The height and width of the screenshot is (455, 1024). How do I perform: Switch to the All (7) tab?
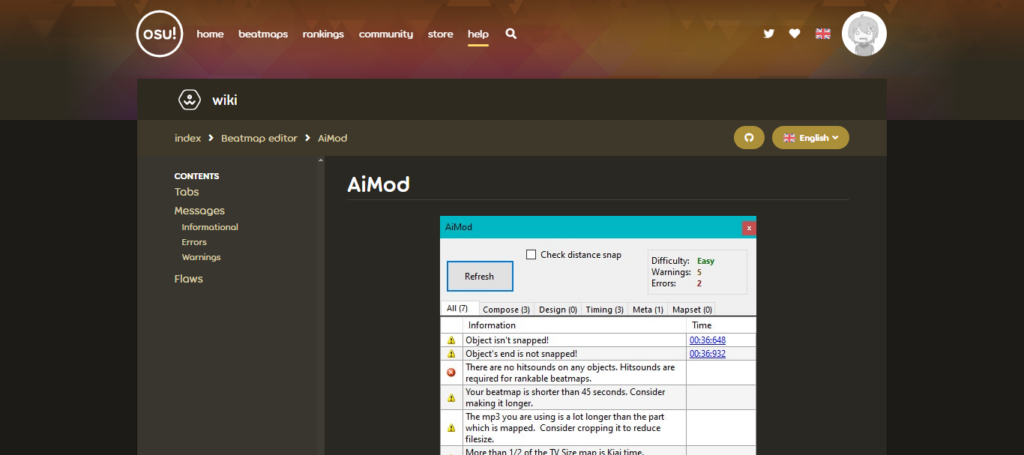[460, 308]
